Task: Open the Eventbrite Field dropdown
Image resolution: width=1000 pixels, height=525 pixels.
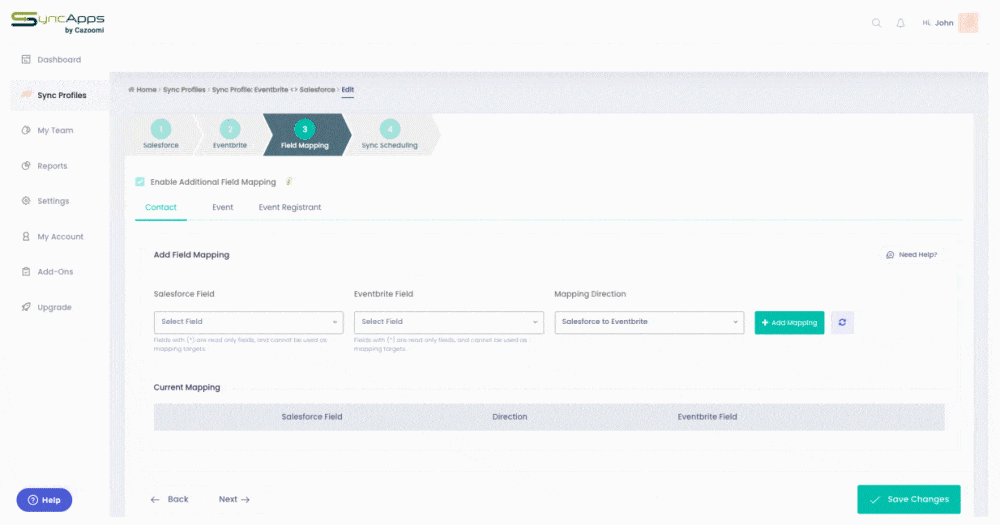Action: [x=449, y=322]
